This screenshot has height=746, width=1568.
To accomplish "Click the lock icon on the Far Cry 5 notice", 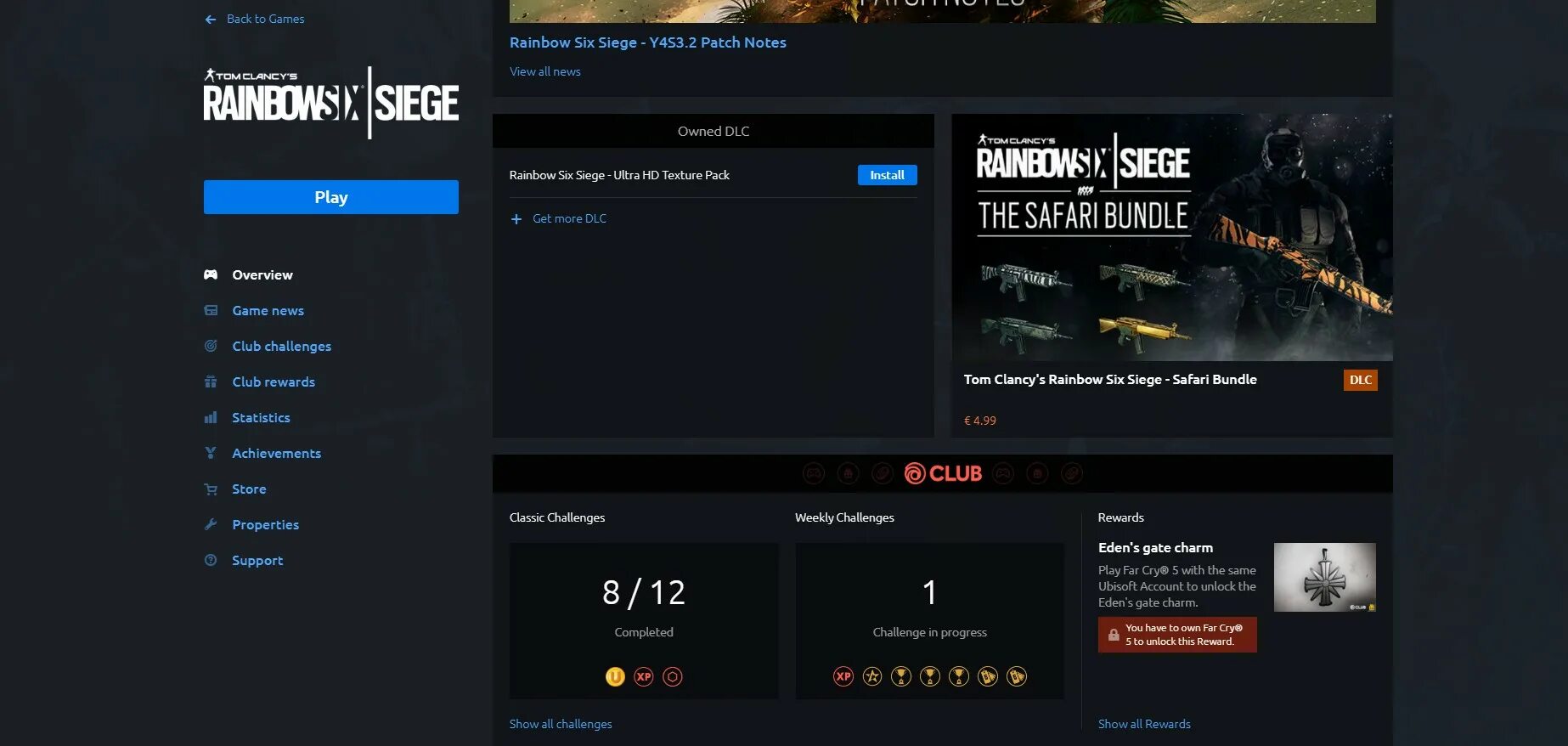I will (1114, 635).
